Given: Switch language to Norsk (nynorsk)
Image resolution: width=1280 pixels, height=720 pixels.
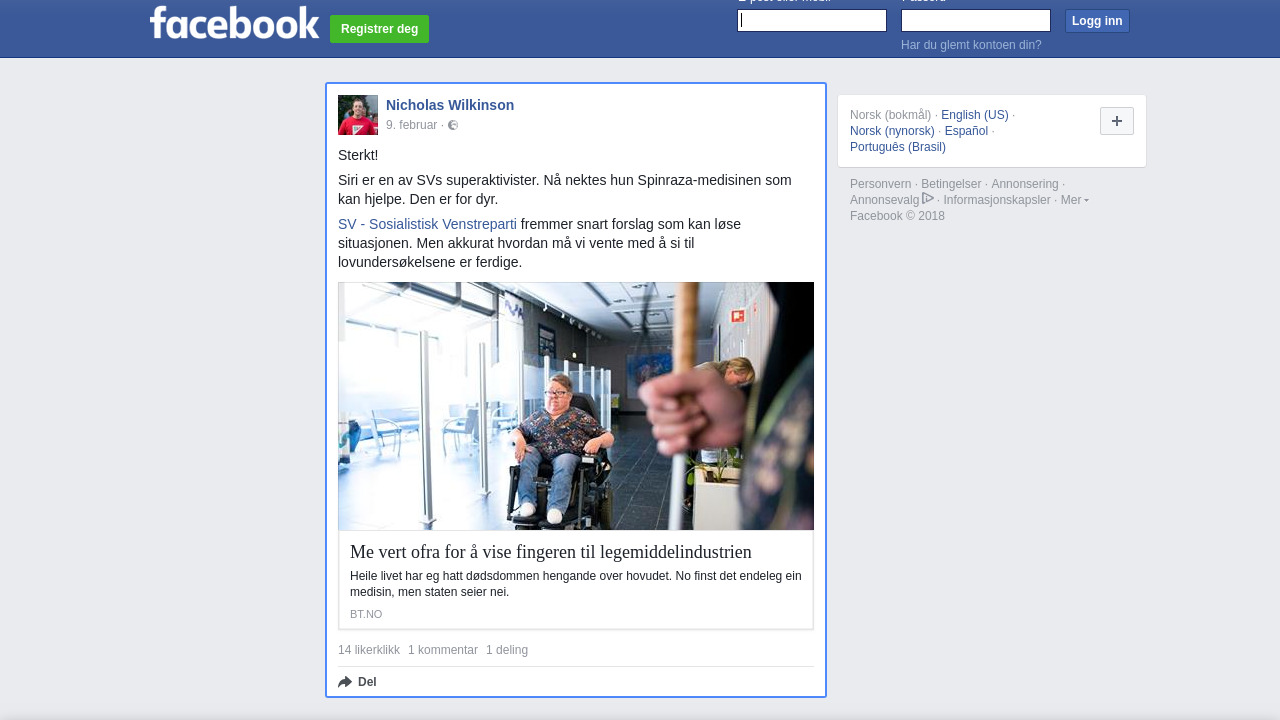Looking at the screenshot, I should [892, 131].
